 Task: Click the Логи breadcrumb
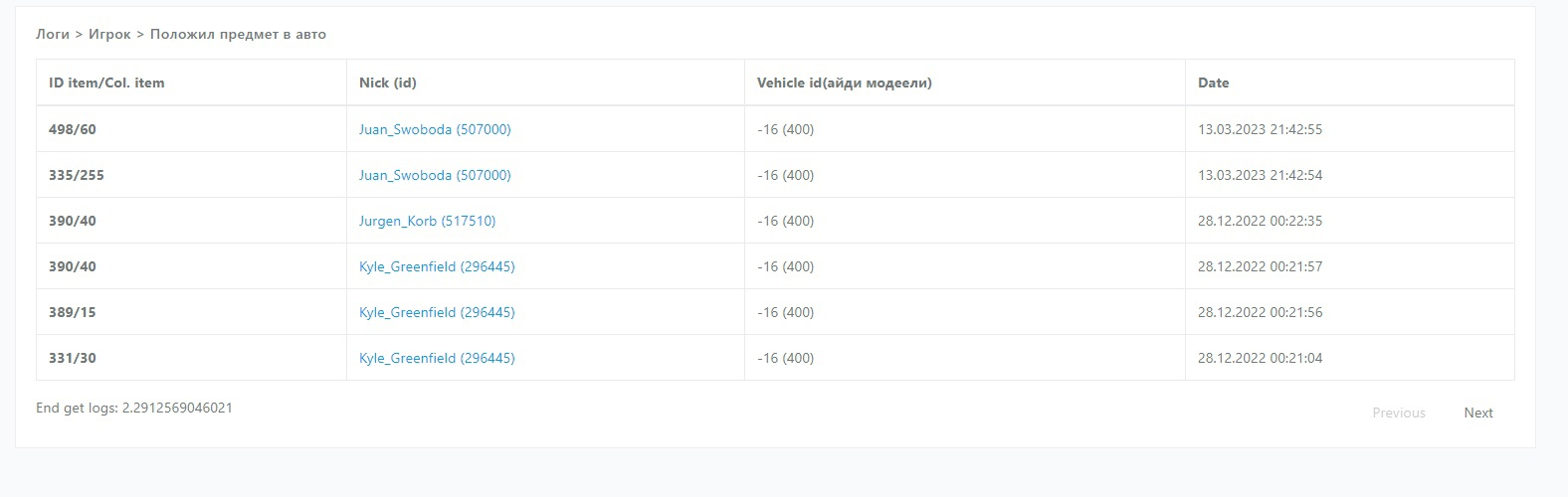(x=53, y=34)
